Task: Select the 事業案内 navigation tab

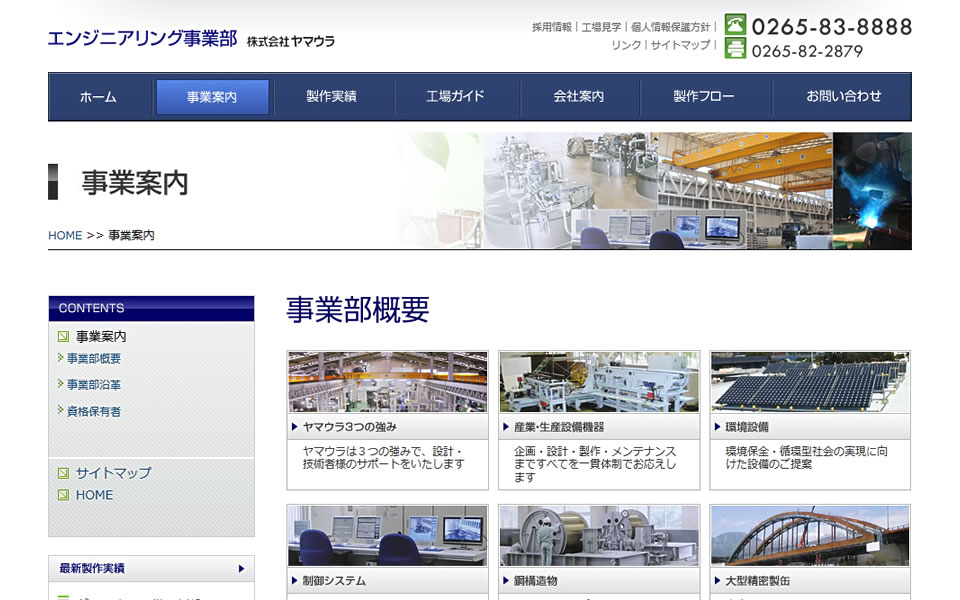Action: (x=212, y=97)
